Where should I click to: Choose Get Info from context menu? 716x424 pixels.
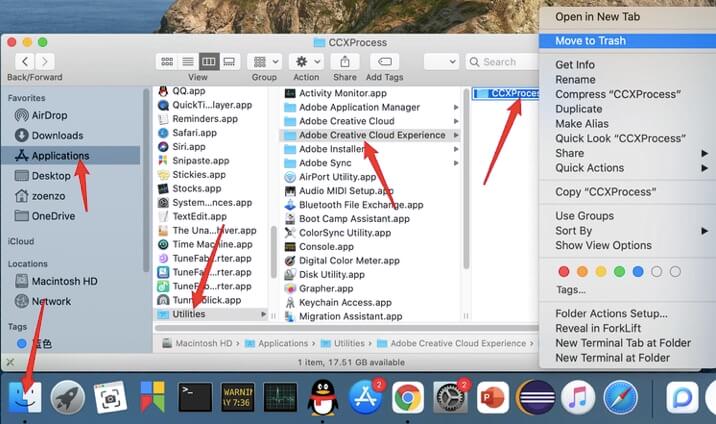point(575,65)
